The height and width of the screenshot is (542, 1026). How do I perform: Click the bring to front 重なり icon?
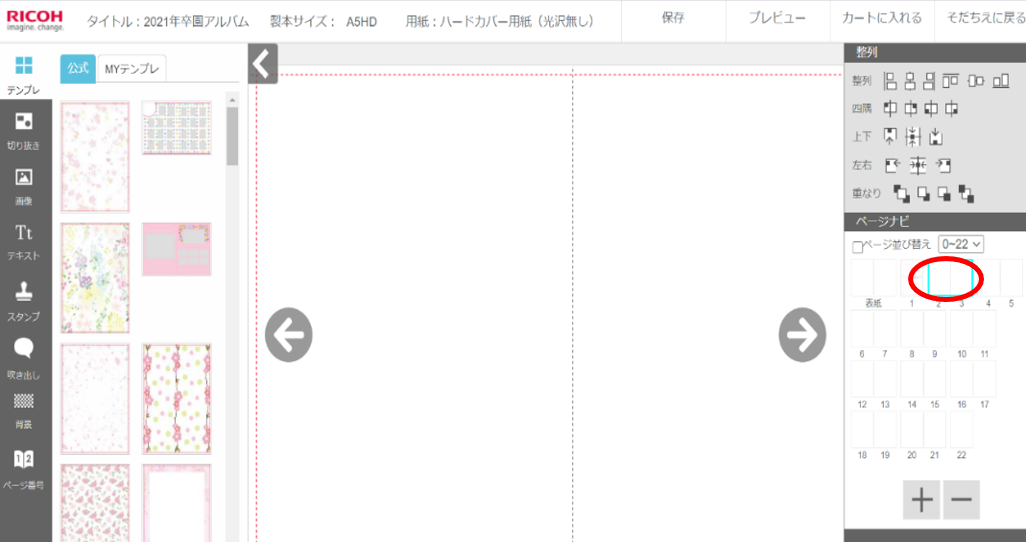[x=901, y=193]
